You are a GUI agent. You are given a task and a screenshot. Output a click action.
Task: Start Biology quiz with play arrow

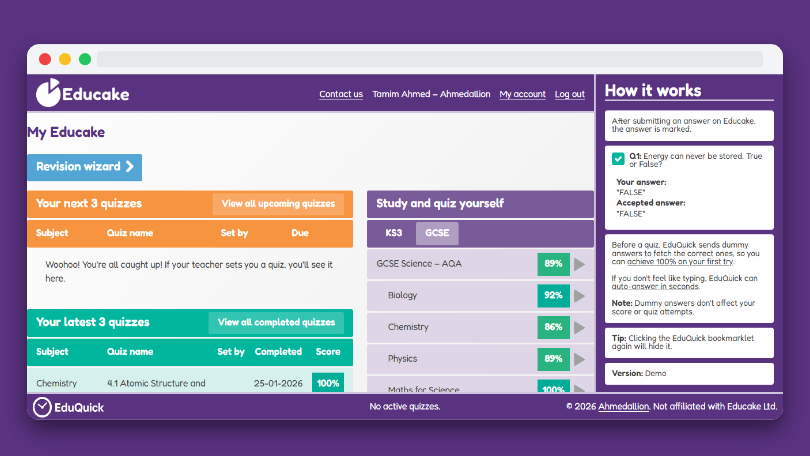(x=580, y=296)
